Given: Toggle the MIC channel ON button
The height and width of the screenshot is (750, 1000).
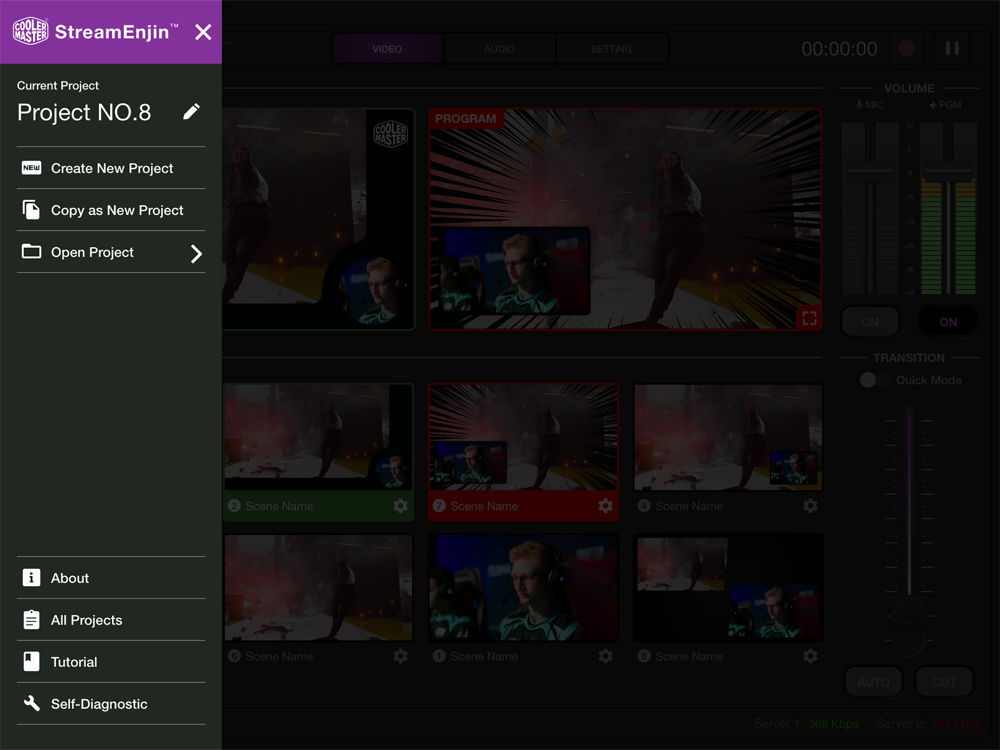Looking at the screenshot, I should pyautogui.click(x=871, y=322).
